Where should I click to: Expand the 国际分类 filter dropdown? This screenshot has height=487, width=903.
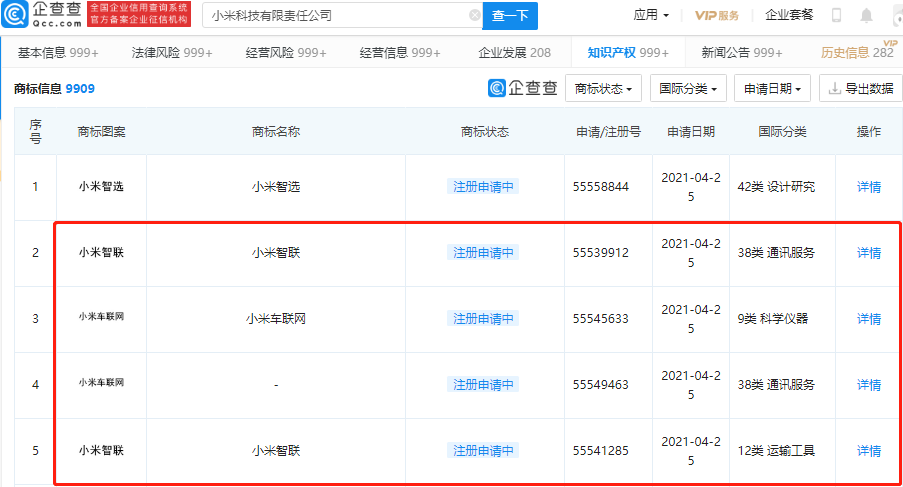(x=688, y=89)
